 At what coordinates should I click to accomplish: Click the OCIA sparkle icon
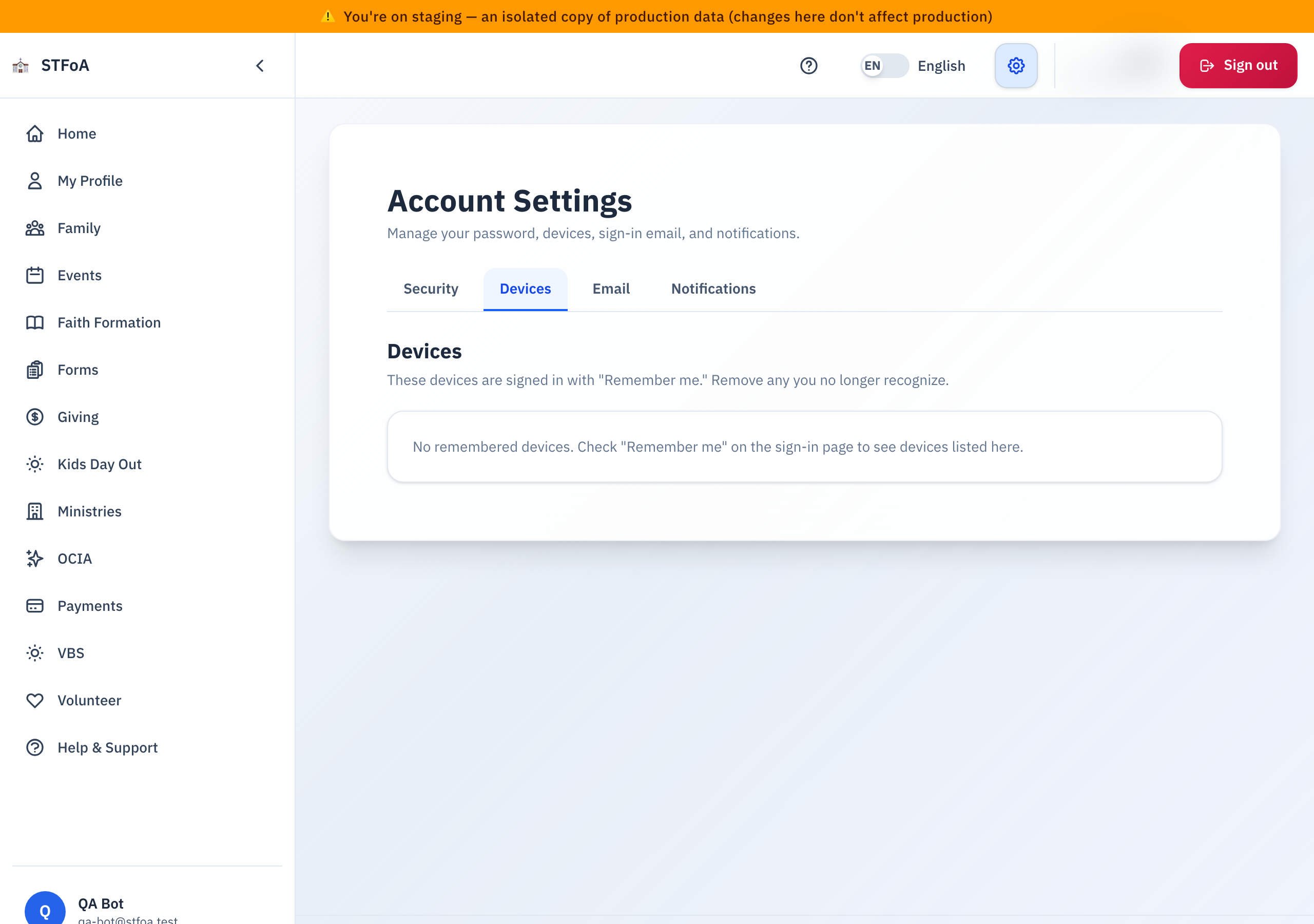coord(35,559)
